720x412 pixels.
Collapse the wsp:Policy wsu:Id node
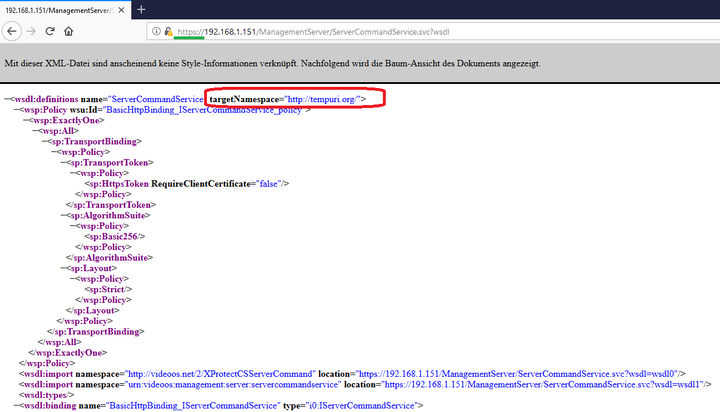(17, 110)
